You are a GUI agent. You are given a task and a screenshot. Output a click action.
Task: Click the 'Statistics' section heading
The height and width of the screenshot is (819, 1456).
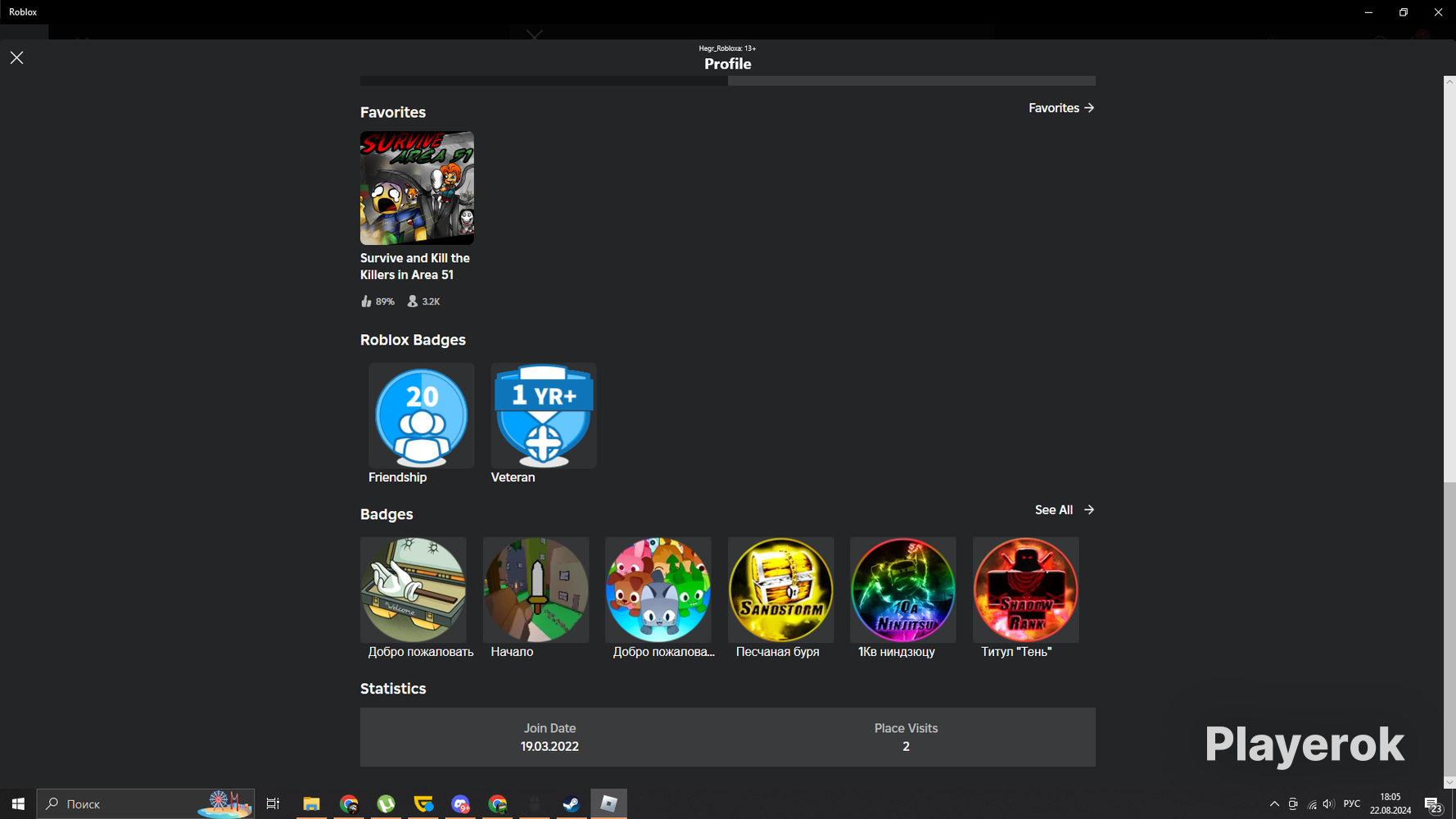pyautogui.click(x=393, y=689)
